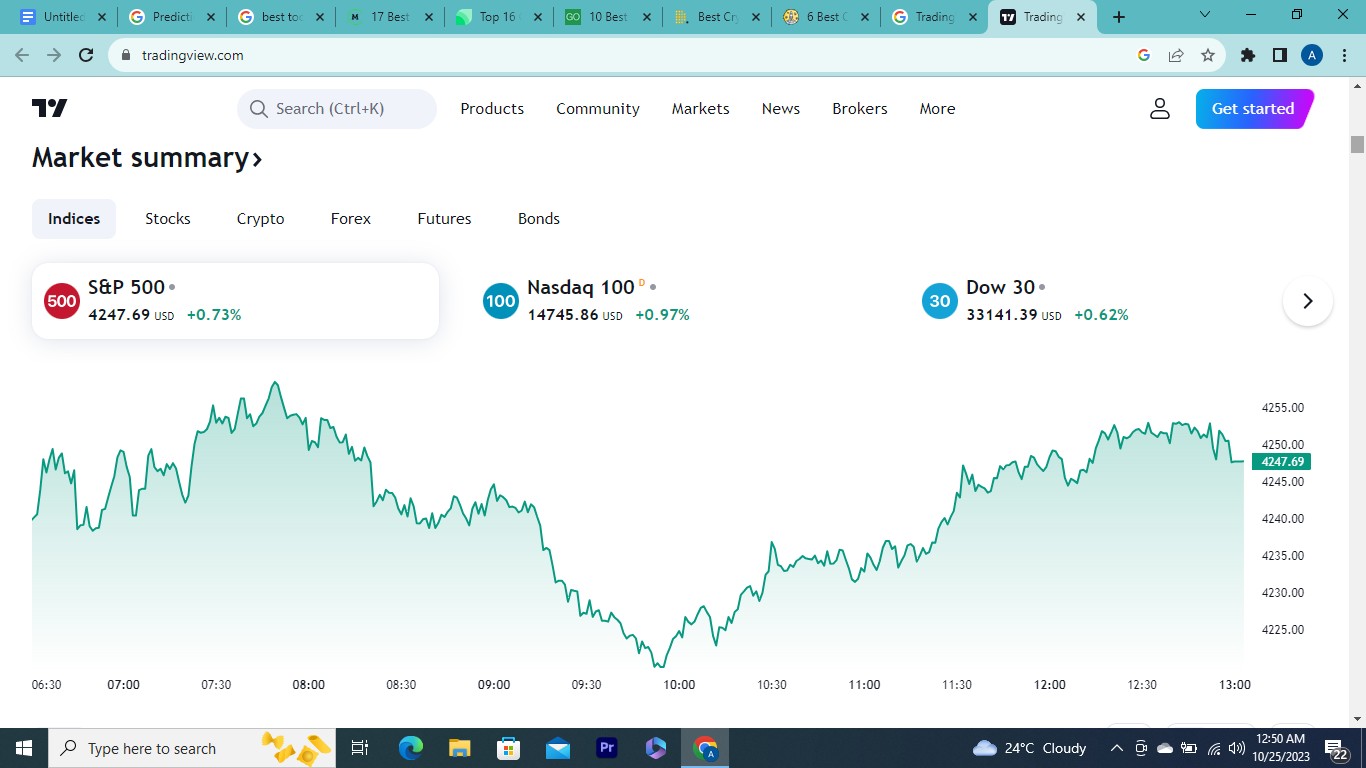Screen dimensions: 1366x768
Task: Click the Search (Ctrl+K) field
Action: pos(337,109)
